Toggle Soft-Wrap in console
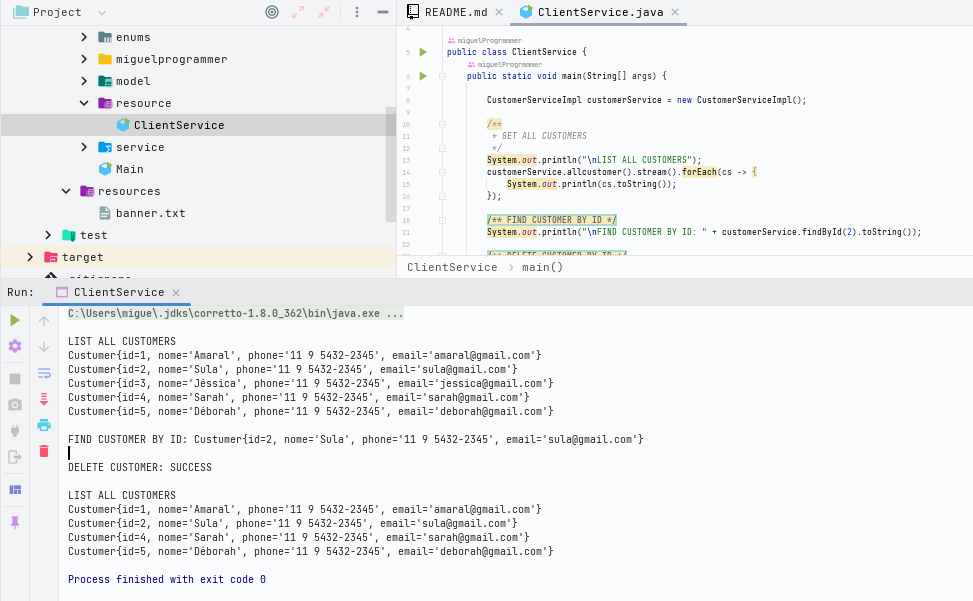Viewport: 973px width, 601px height. click(x=44, y=373)
